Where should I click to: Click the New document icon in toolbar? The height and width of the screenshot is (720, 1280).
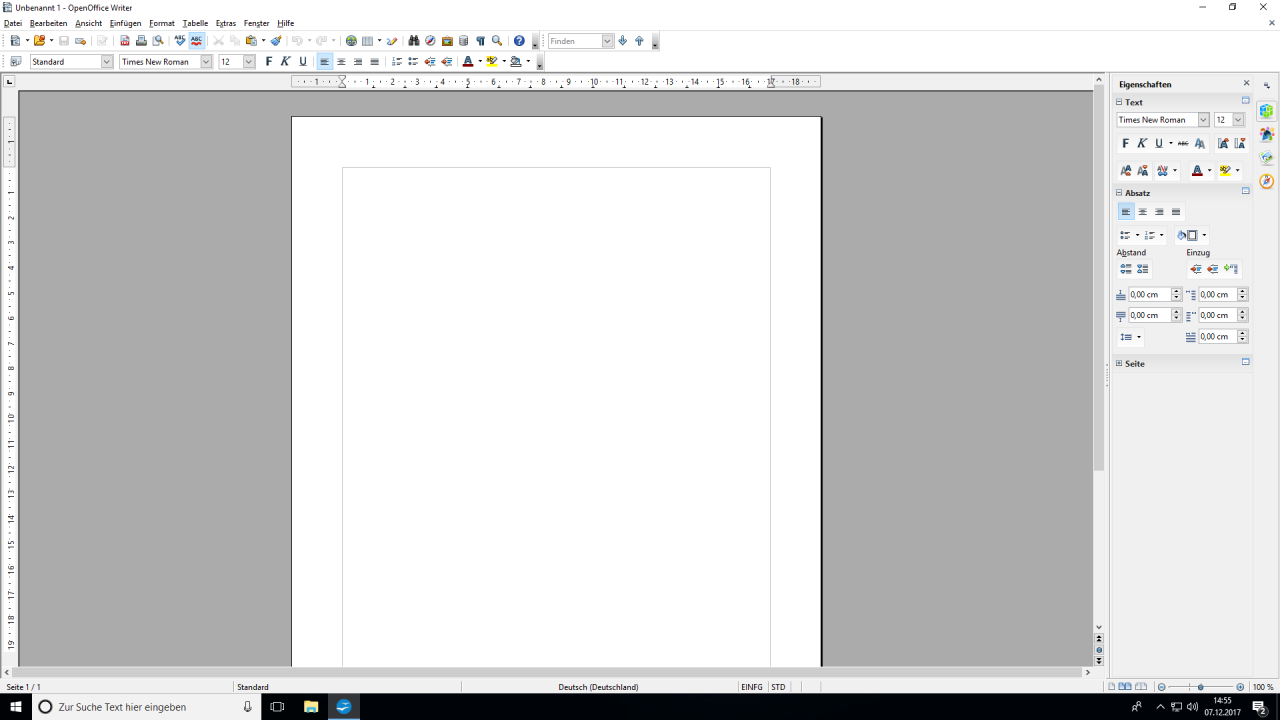[15, 41]
